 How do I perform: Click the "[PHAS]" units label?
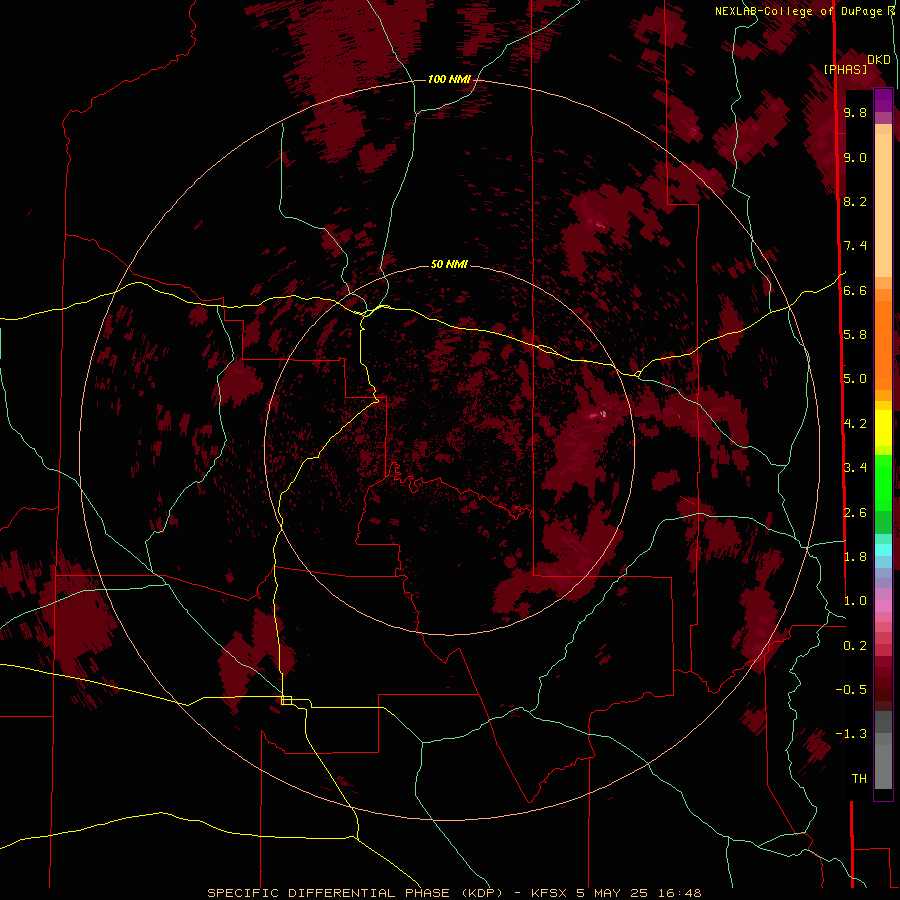[845, 70]
